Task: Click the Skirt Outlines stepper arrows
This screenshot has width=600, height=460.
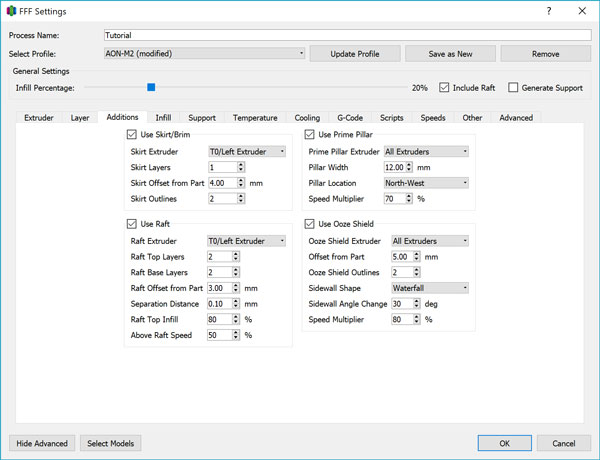Action: coord(241,199)
